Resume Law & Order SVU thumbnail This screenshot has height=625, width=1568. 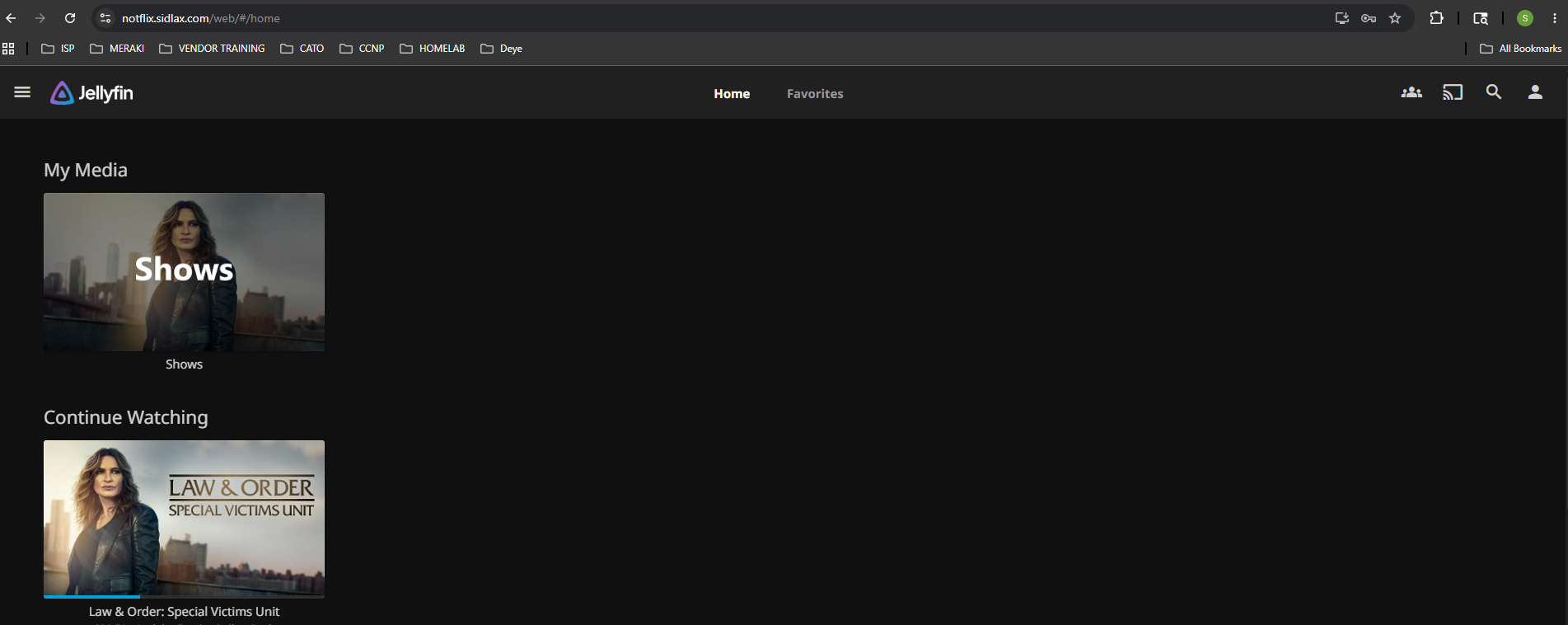tap(184, 518)
